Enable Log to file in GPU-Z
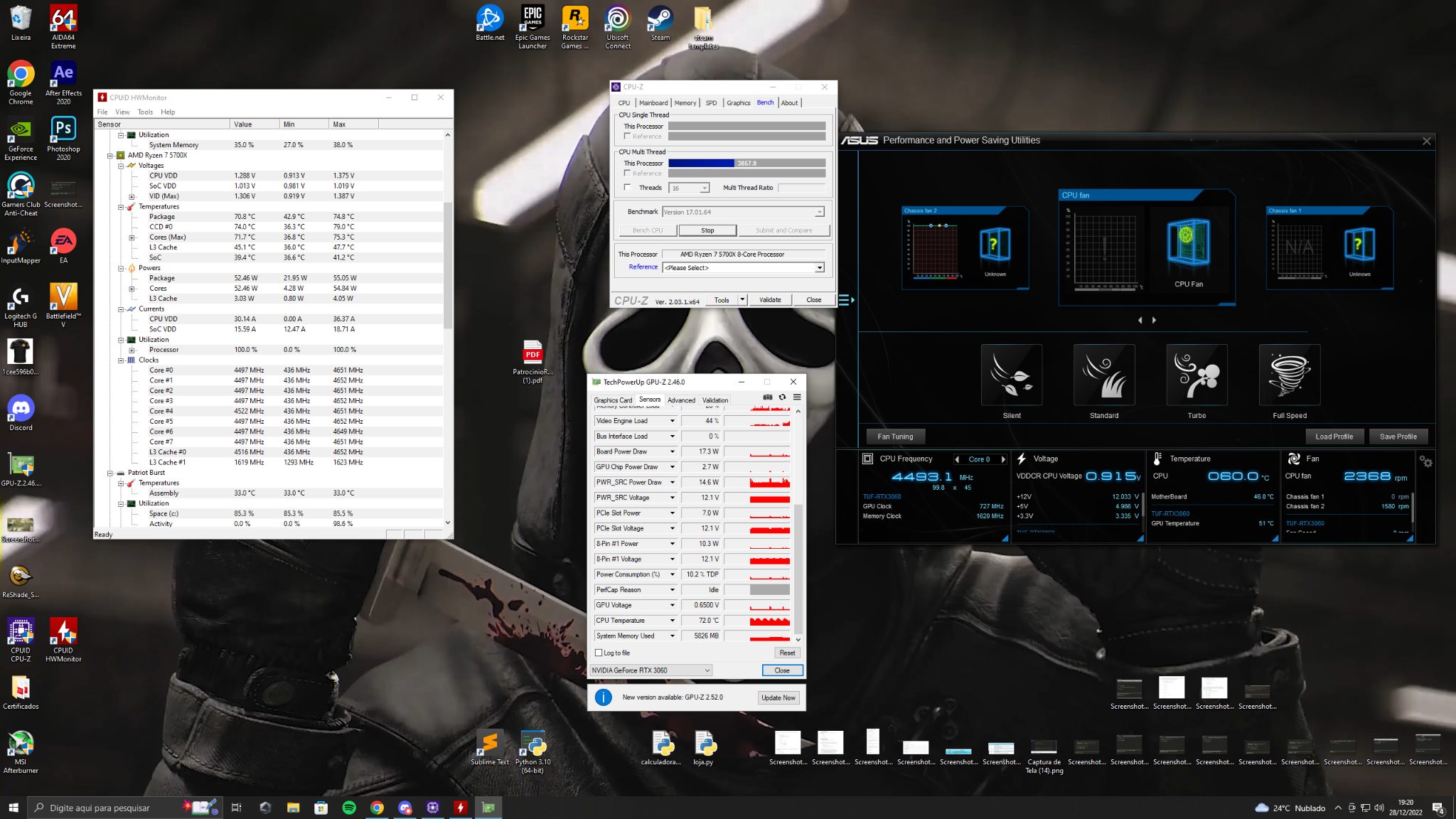Screen dimensions: 1456x819 (599, 653)
